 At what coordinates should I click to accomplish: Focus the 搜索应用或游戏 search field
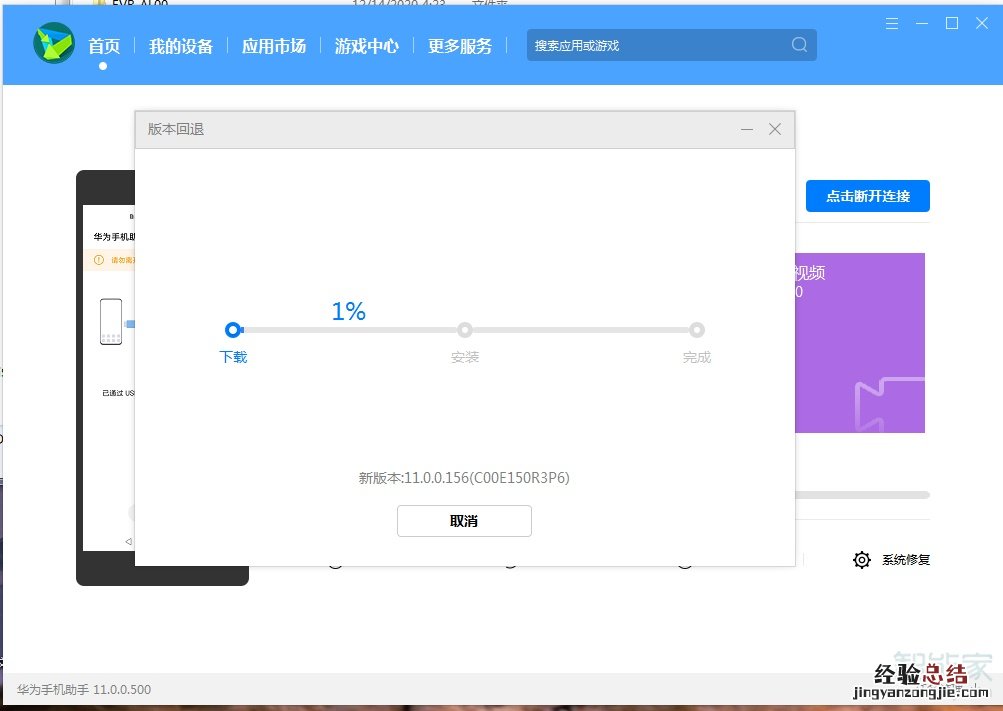[x=655, y=45]
